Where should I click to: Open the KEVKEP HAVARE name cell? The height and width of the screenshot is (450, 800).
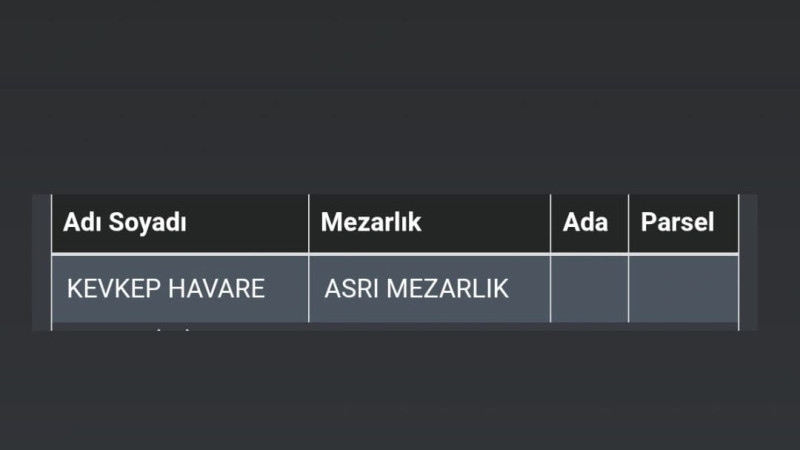click(180, 289)
